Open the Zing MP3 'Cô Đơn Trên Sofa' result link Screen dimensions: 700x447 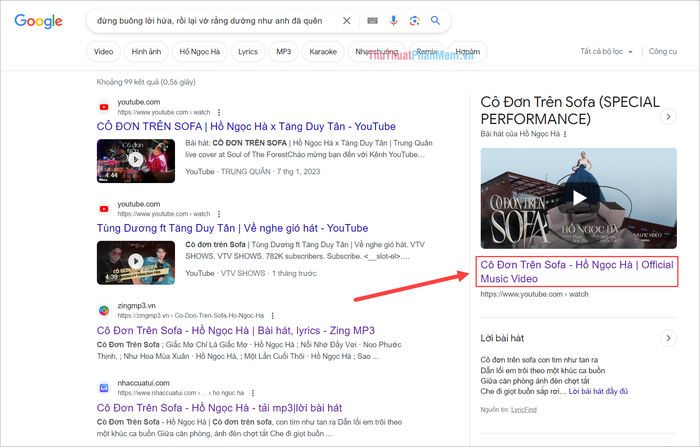[236, 330]
